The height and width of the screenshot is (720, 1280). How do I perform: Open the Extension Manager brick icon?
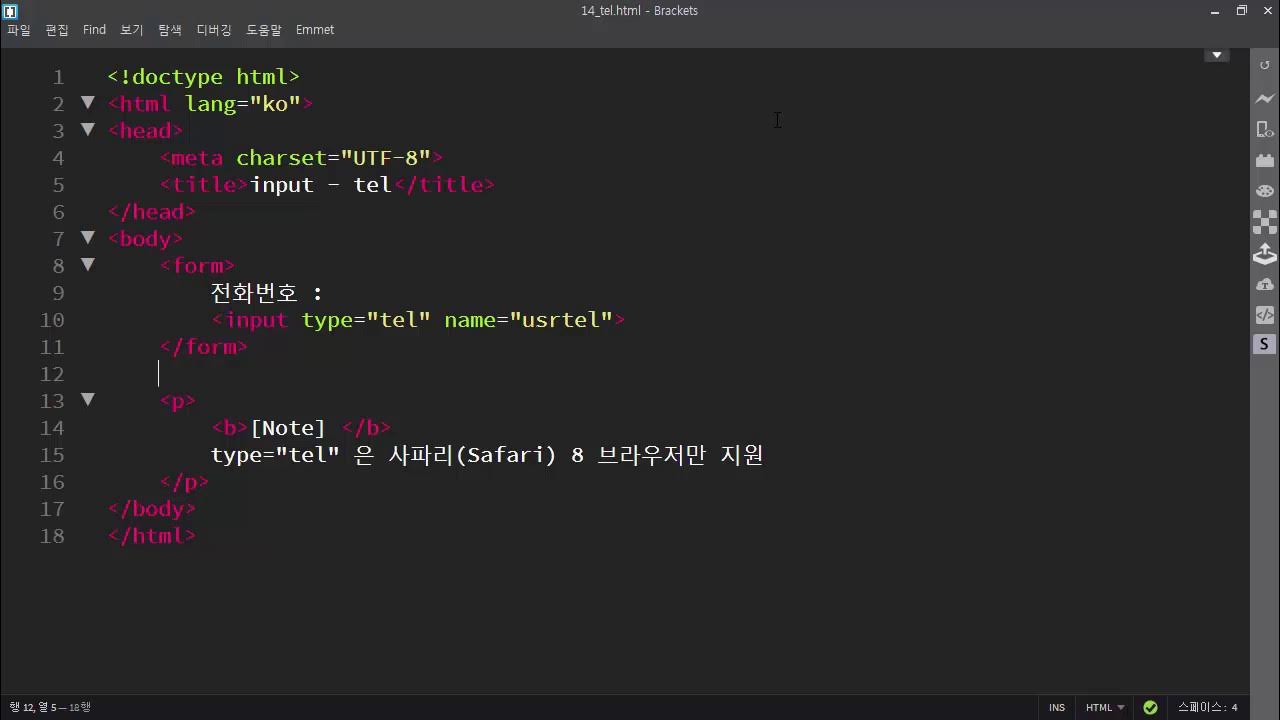click(x=1265, y=160)
